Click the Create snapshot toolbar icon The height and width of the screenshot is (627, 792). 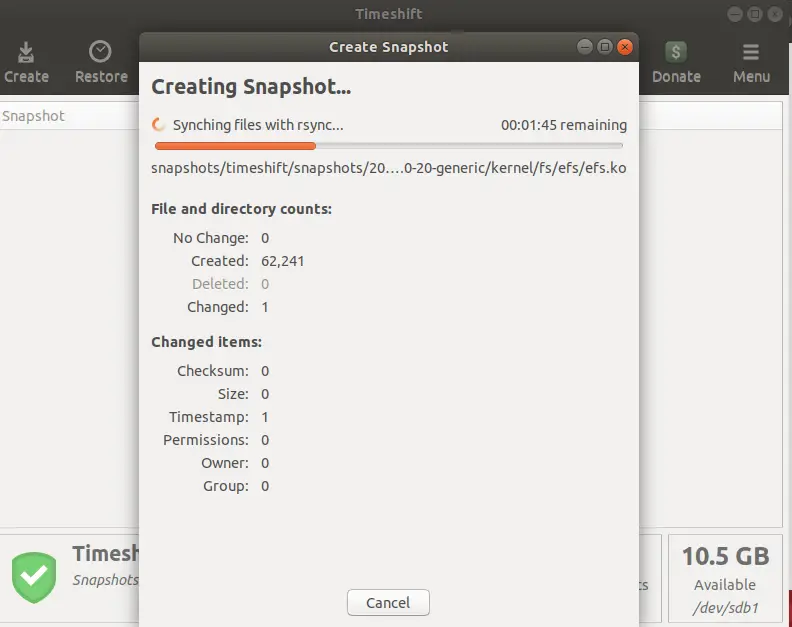click(26, 53)
